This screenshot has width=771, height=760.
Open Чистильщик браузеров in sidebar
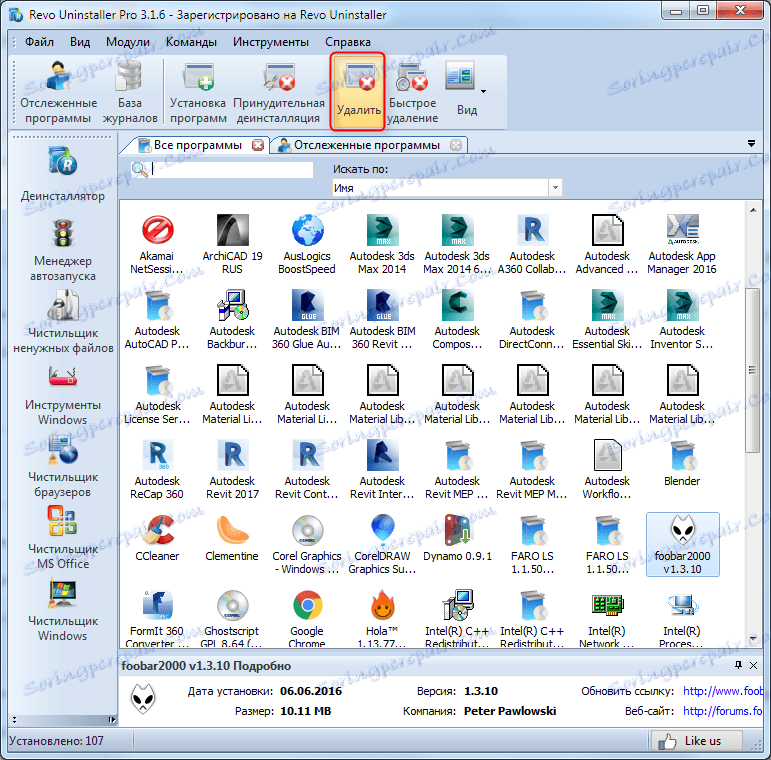click(62, 466)
